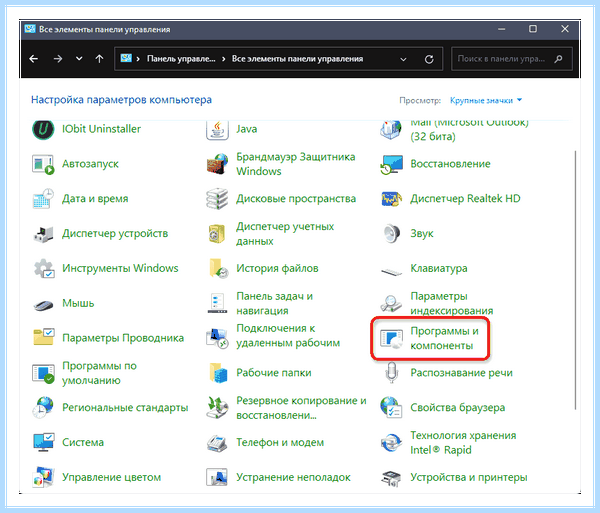The image size is (600, 513).
Task: Open the IObit Uninstaller icon
Action: pos(43,129)
